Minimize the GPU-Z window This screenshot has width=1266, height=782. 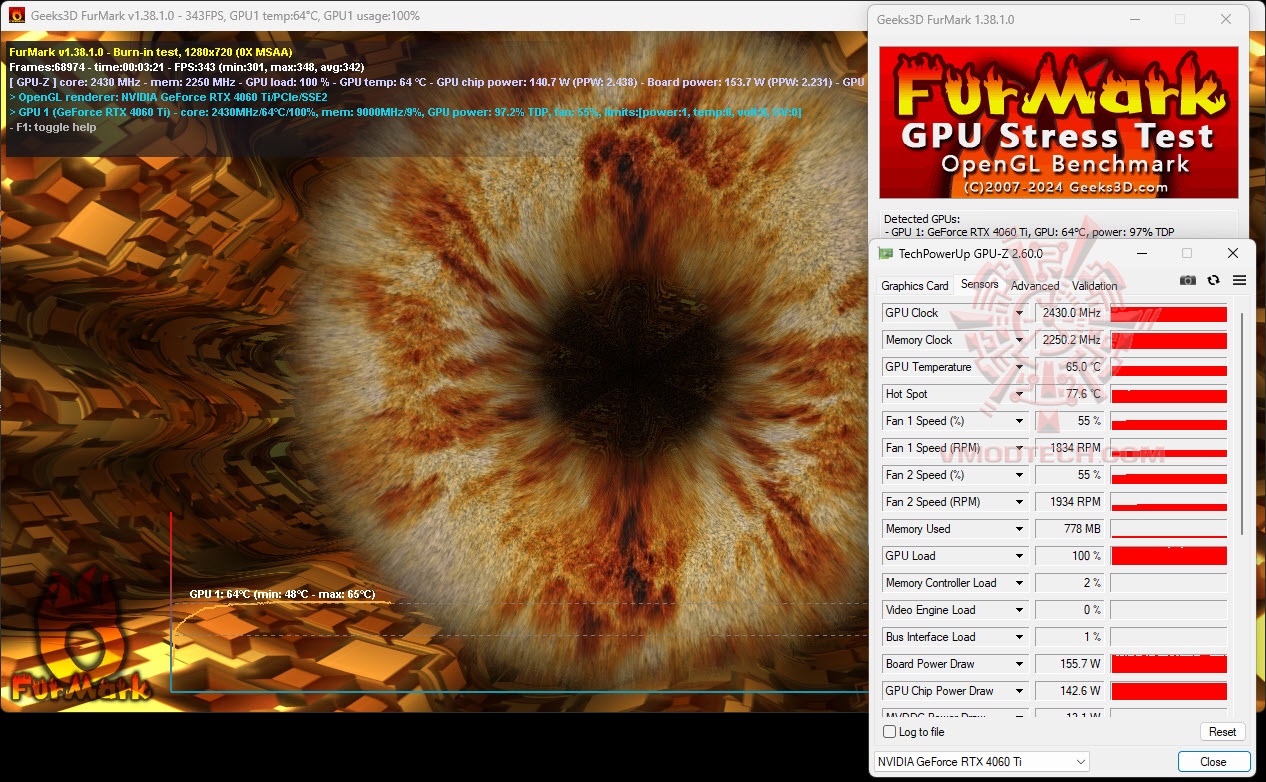(1141, 253)
